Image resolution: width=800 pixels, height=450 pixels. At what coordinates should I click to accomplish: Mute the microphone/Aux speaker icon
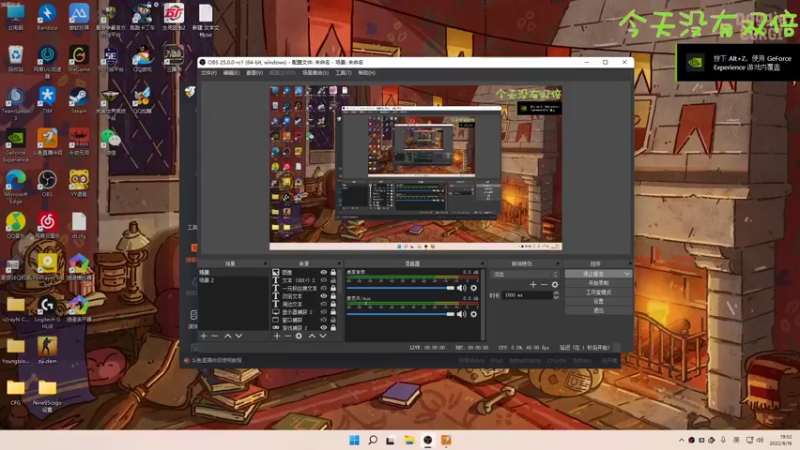[462, 314]
